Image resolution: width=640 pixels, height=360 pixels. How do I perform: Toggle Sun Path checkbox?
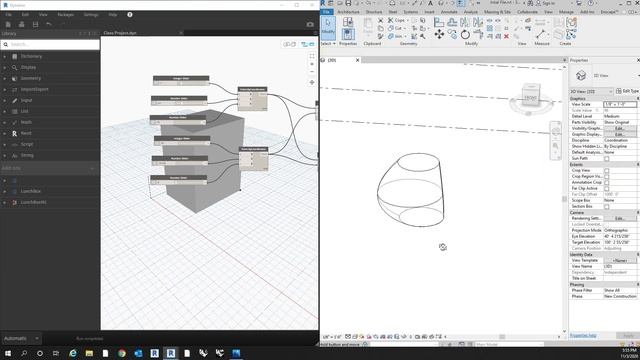pyautogui.click(x=607, y=158)
